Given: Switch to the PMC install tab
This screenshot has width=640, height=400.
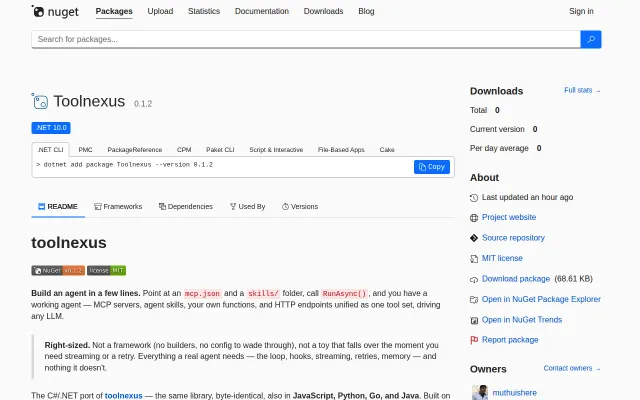Looking at the screenshot, I should point(85,150).
